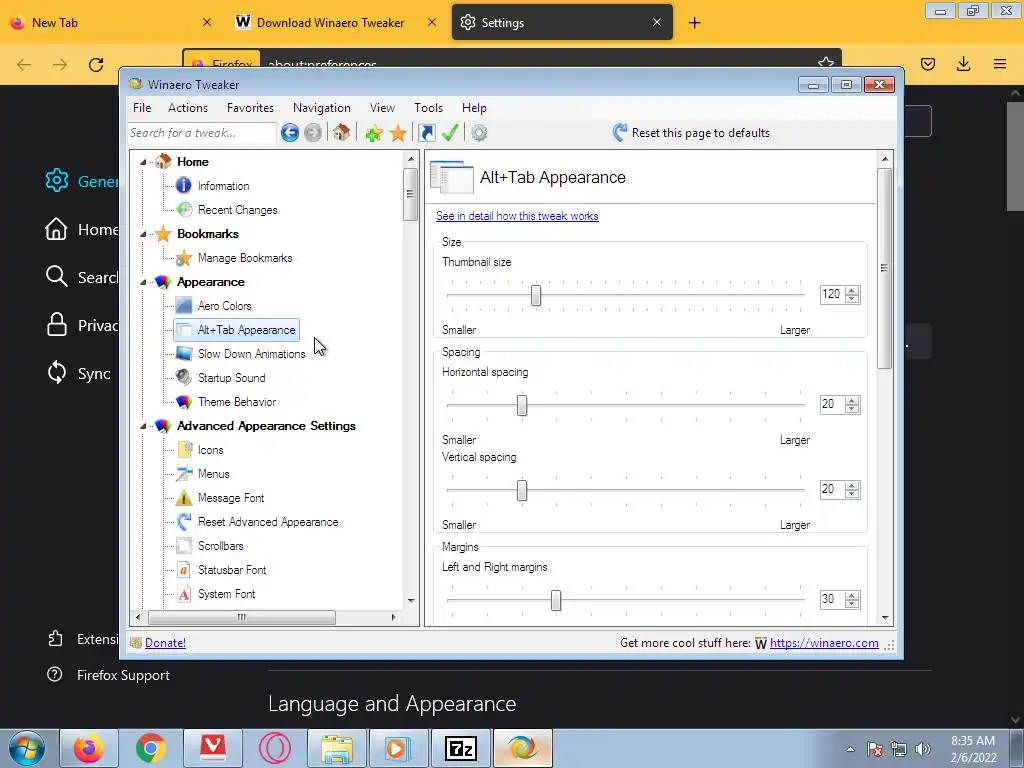Increase Vertical spacing with up stepper arrow
The image size is (1024, 768).
click(x=852, y=485)
